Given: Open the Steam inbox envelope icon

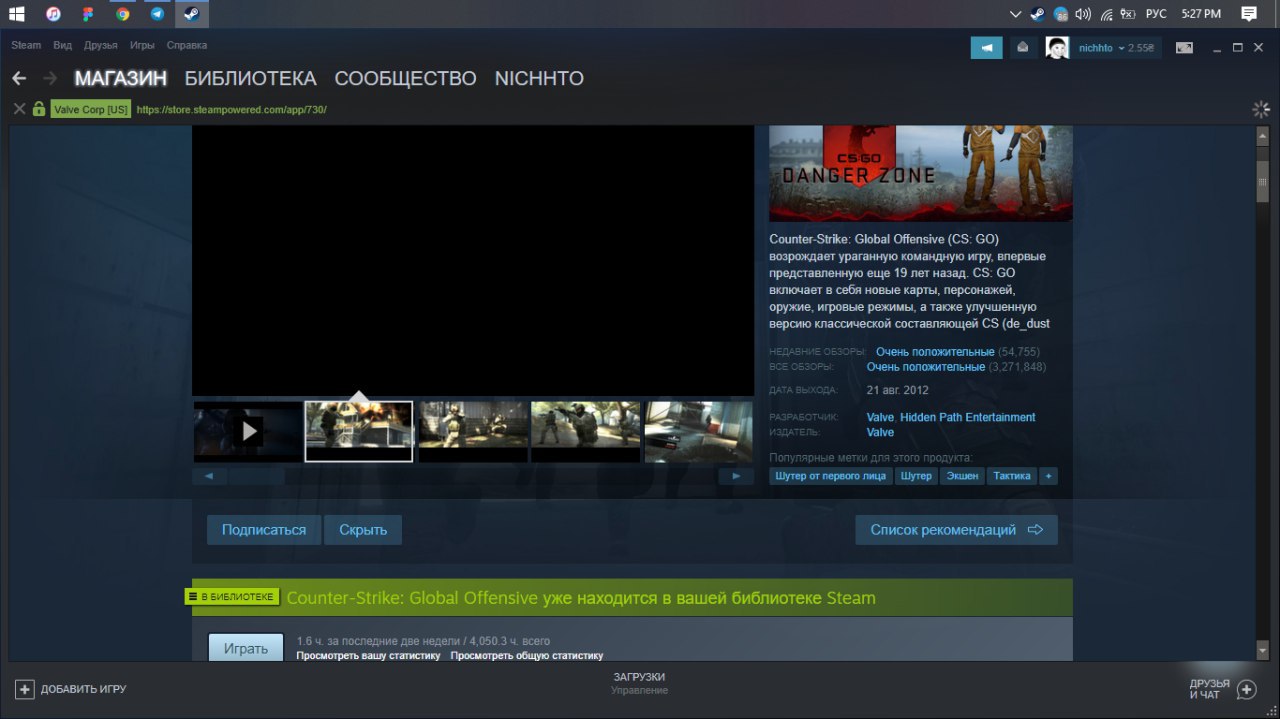Looking at the screenshot, I should (x=1022, y=47).
